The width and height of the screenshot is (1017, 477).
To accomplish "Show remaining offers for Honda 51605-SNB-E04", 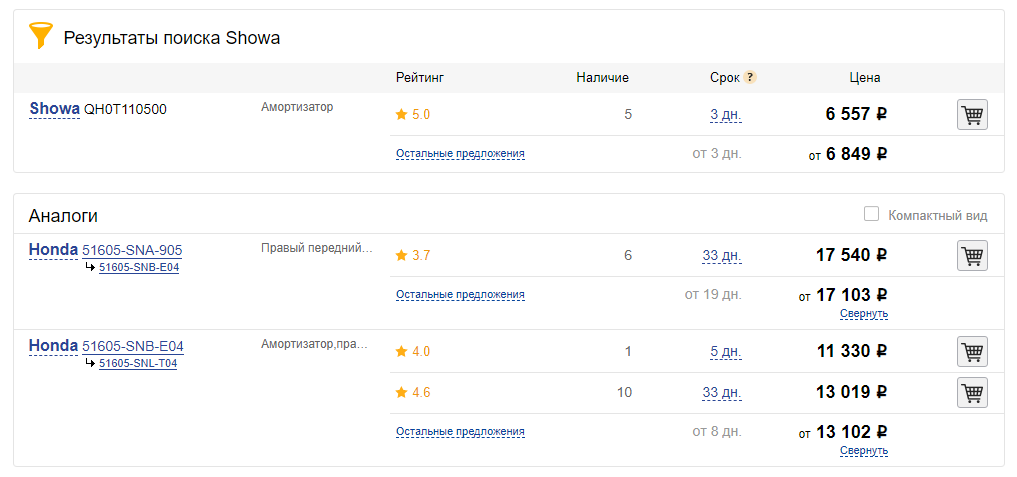I will (x=460, y=432).
